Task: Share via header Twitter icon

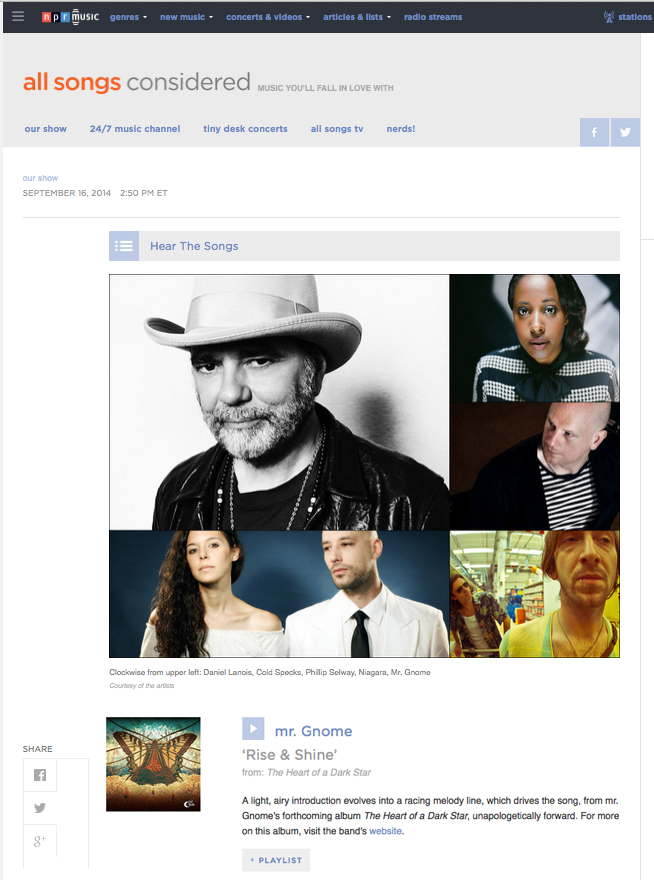Action: [625, 132]
